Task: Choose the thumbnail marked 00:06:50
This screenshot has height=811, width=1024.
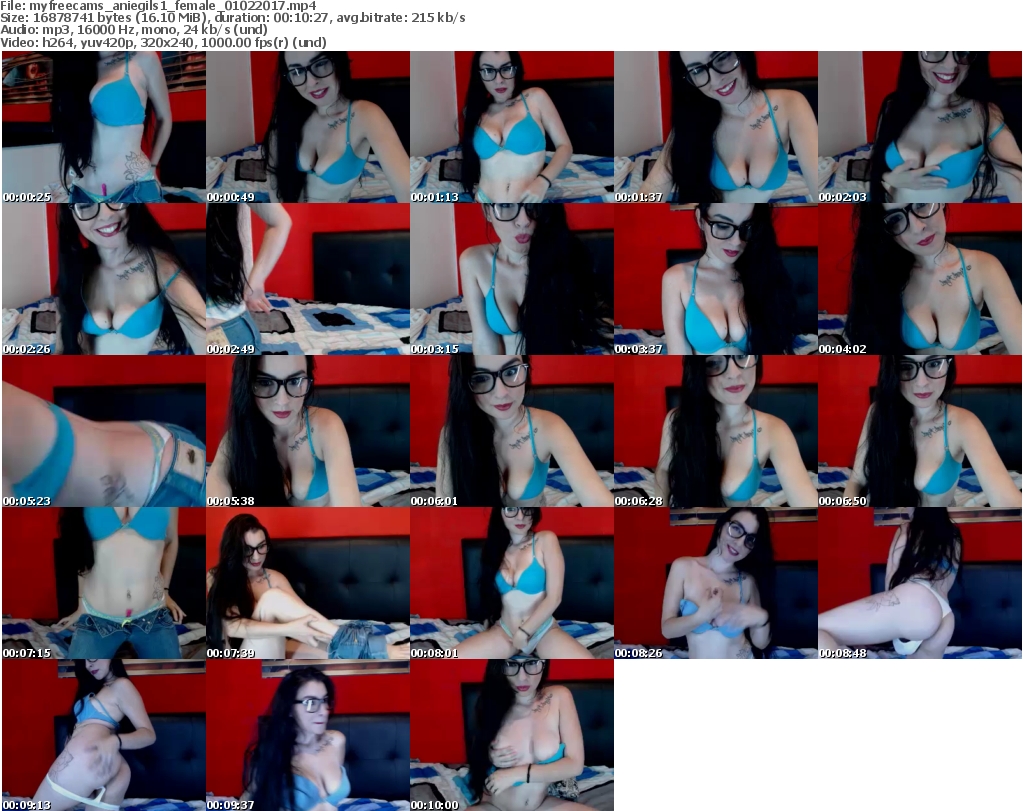Action: tap(920, 431)
